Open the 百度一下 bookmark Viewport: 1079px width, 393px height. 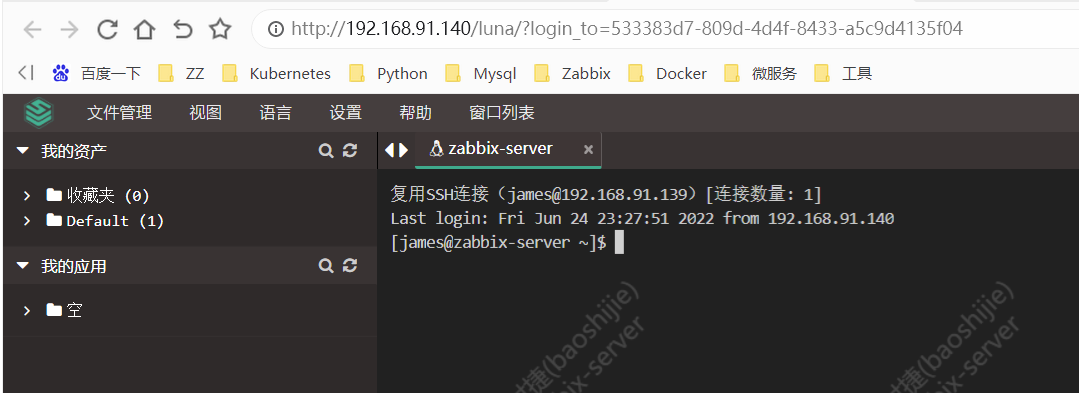[96, 73]
